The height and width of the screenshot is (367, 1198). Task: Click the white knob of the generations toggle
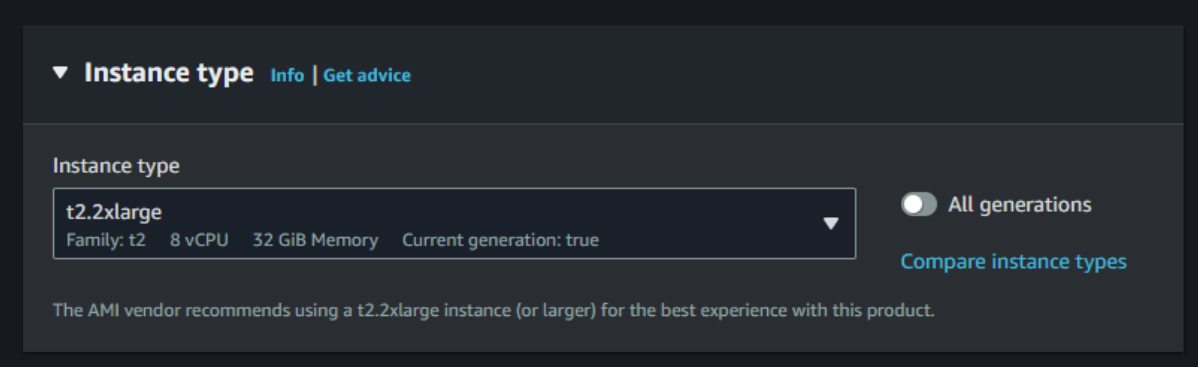coord(912,204)
